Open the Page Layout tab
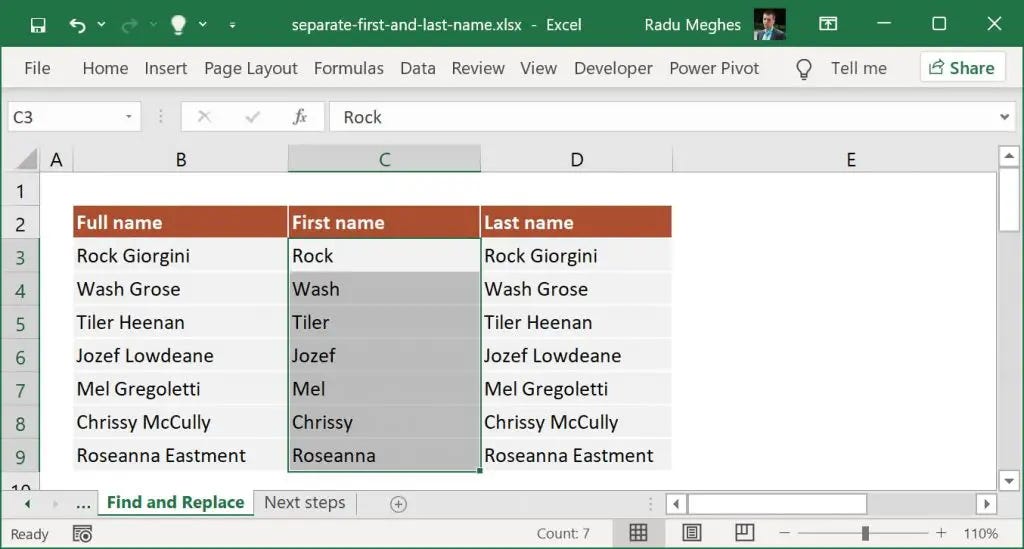This screenshot has height=549, width=1024. pyautogui.click(x=250, y=68)
